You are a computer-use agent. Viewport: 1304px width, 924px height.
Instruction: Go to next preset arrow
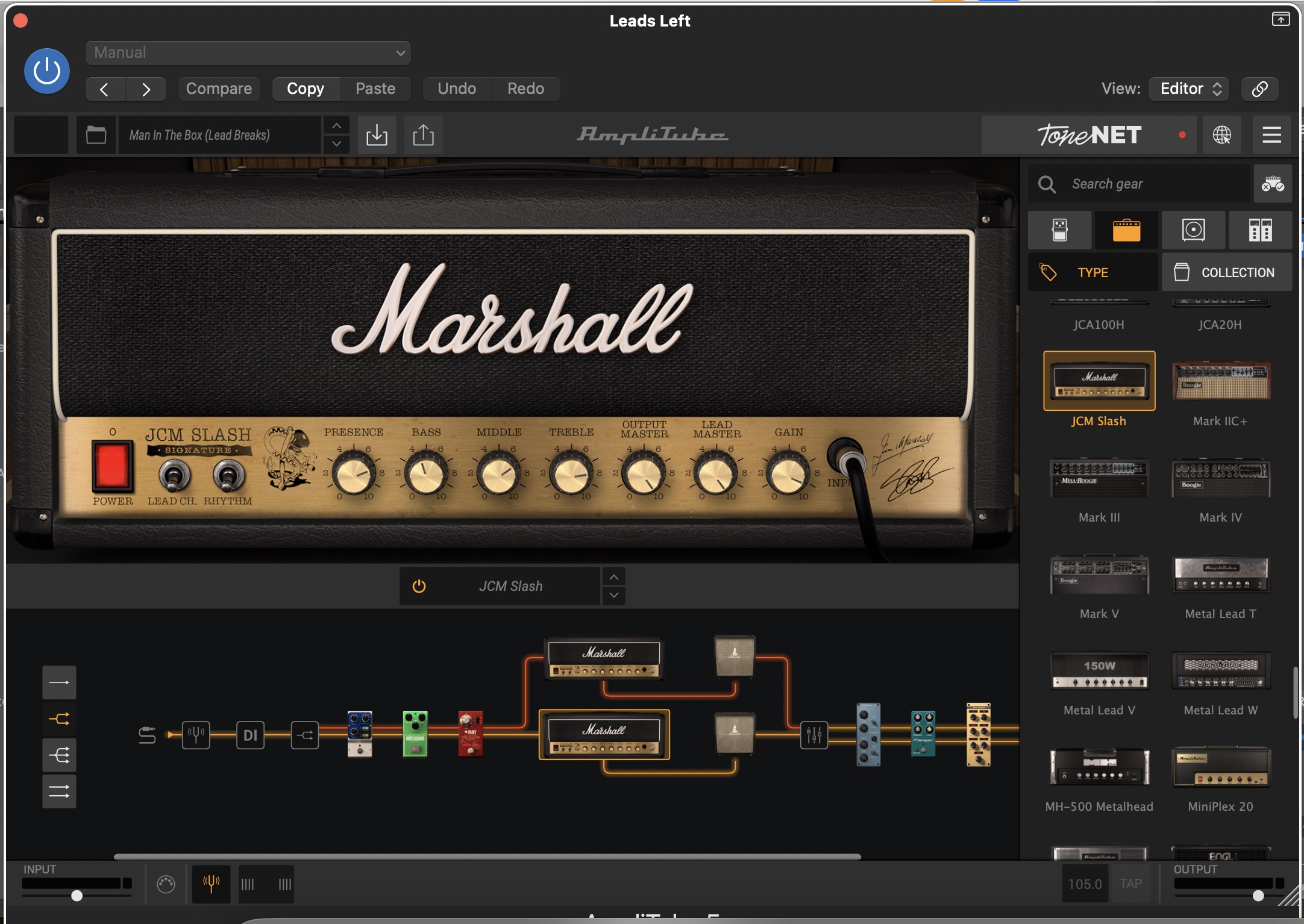(146, 89)
